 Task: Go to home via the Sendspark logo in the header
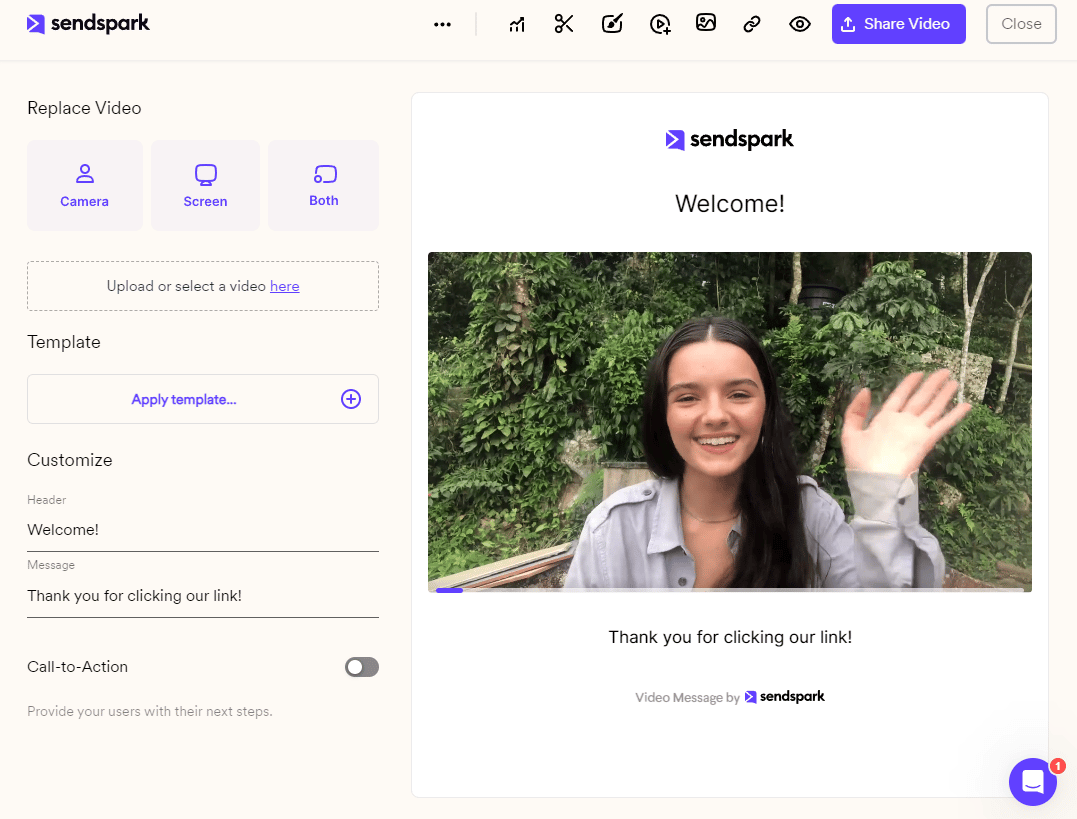pyautogui.click(x=88, y=23)
